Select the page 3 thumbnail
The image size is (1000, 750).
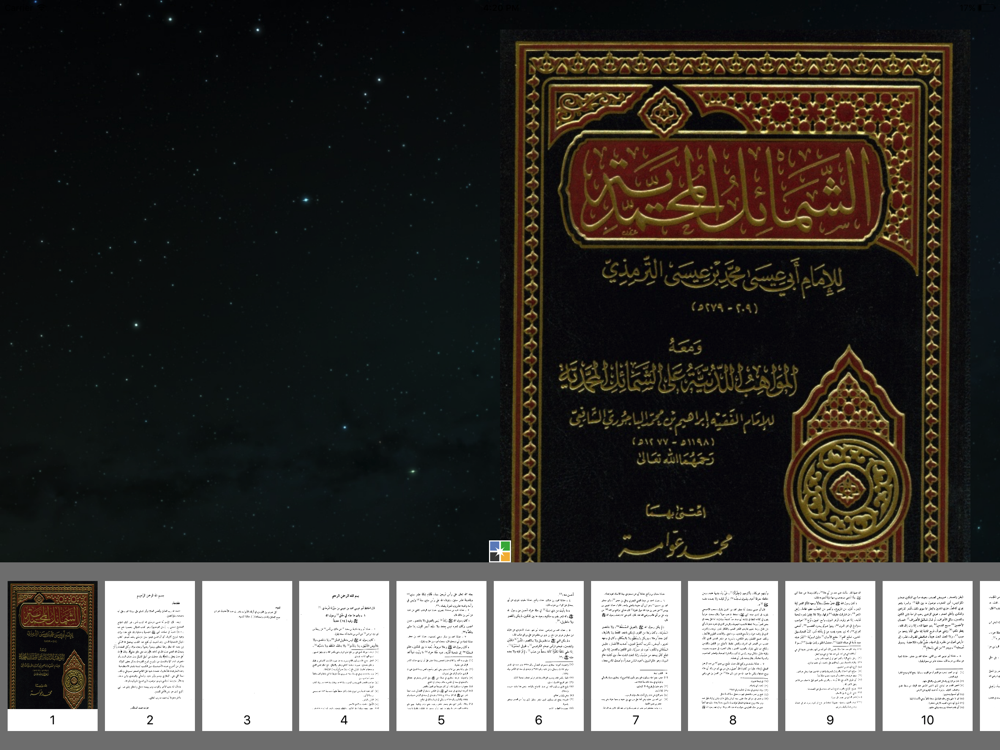point(247,656)
